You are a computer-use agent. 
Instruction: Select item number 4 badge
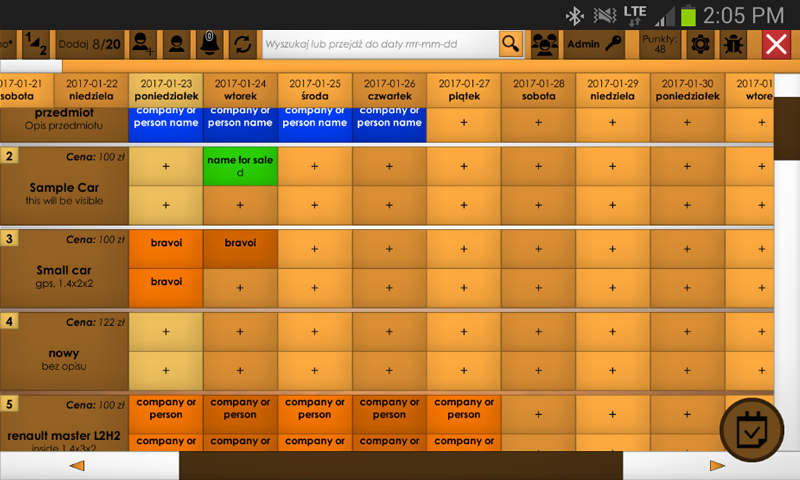[x=9, y=321]
